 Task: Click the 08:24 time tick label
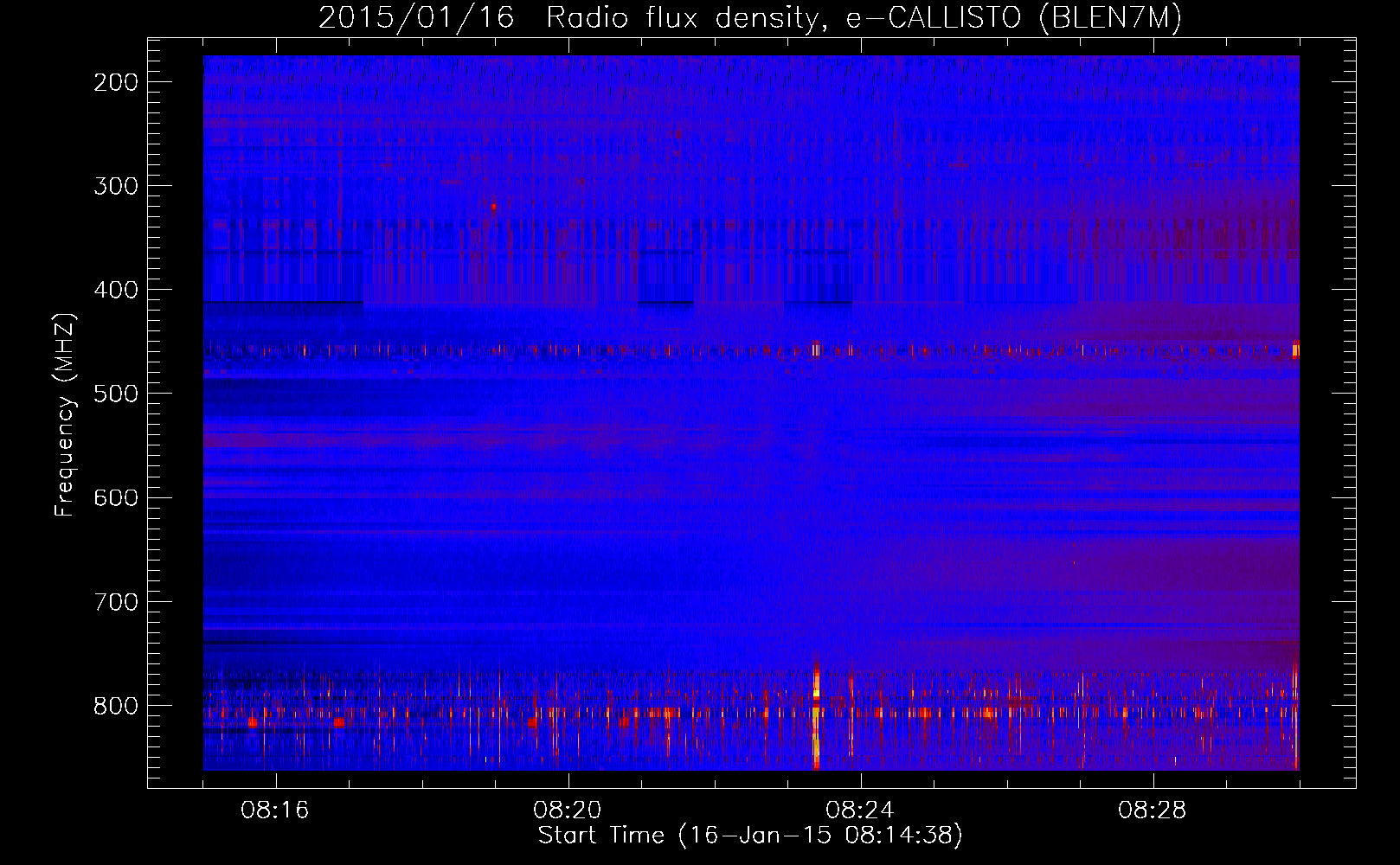860,811
